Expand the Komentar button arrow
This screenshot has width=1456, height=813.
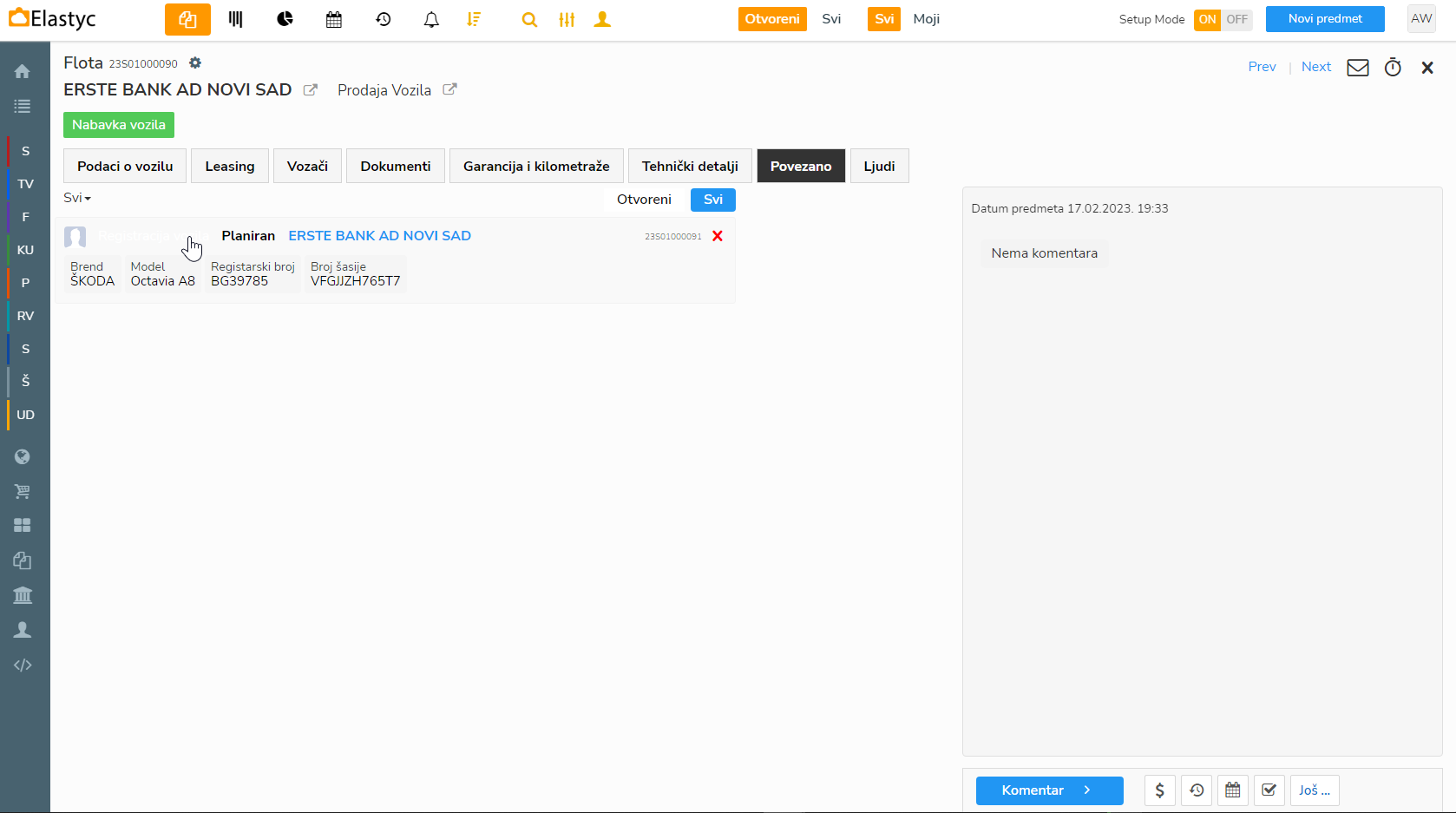1087,790
